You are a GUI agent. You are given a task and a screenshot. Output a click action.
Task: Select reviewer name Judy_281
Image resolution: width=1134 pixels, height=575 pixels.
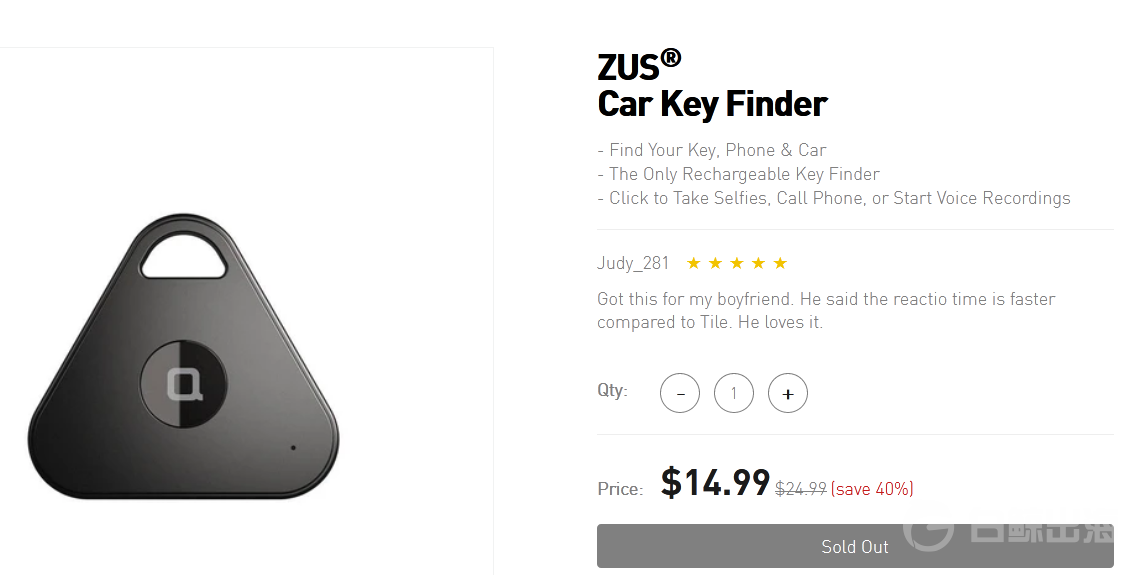click(633, 263)
